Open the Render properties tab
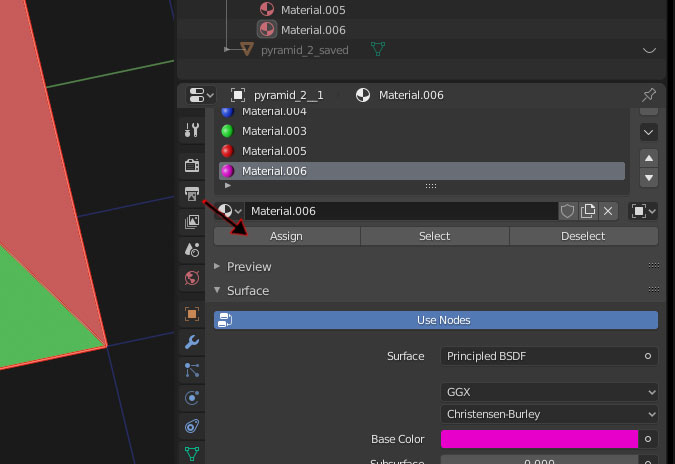Viewport: 675px width, 464px height. point(192,165)
